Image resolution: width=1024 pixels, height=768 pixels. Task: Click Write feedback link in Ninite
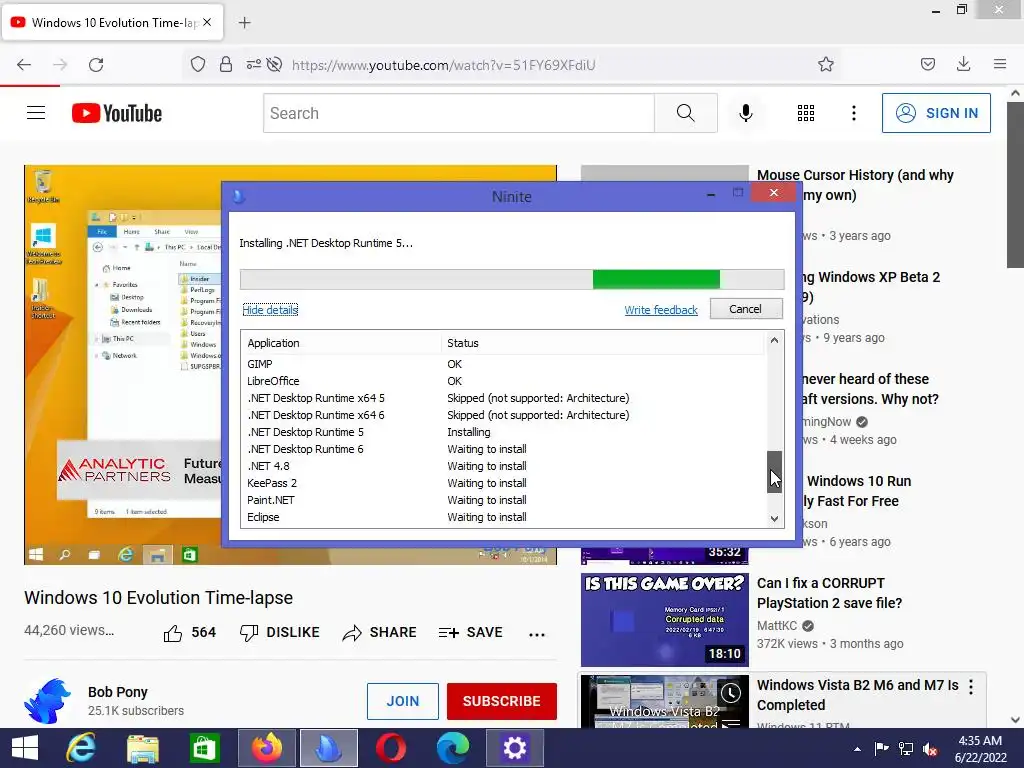point(661,310)
